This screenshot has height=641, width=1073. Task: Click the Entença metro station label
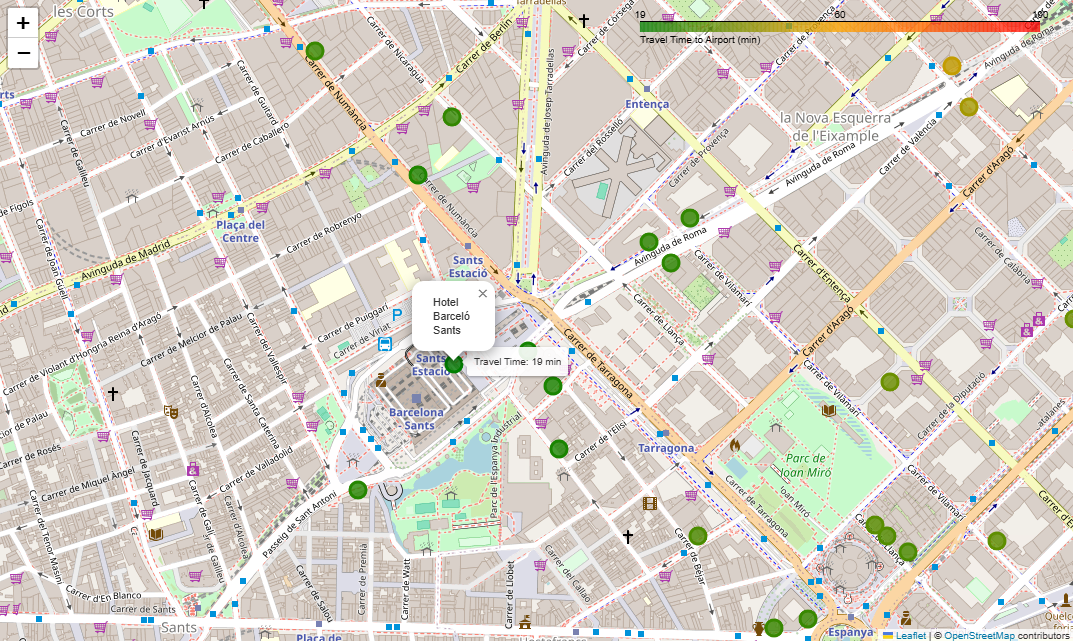(x=647, y=104)
